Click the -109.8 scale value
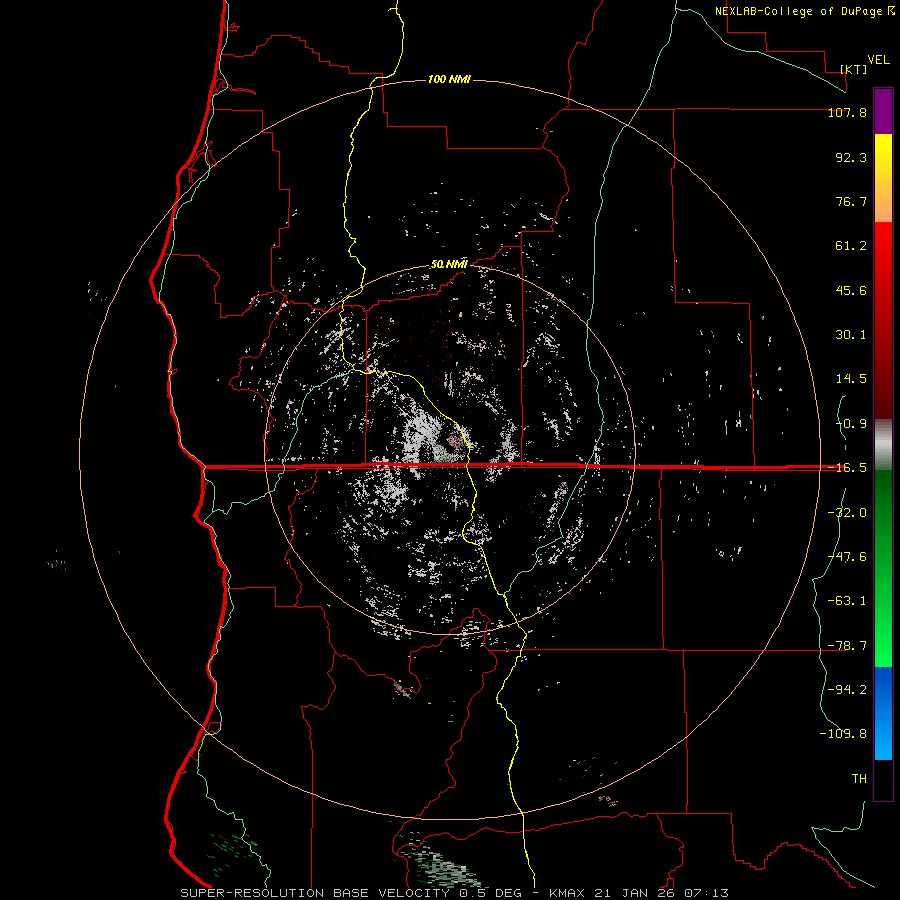Screen dimensions: 900x900 pyautogui.click(x=843, y=734)
